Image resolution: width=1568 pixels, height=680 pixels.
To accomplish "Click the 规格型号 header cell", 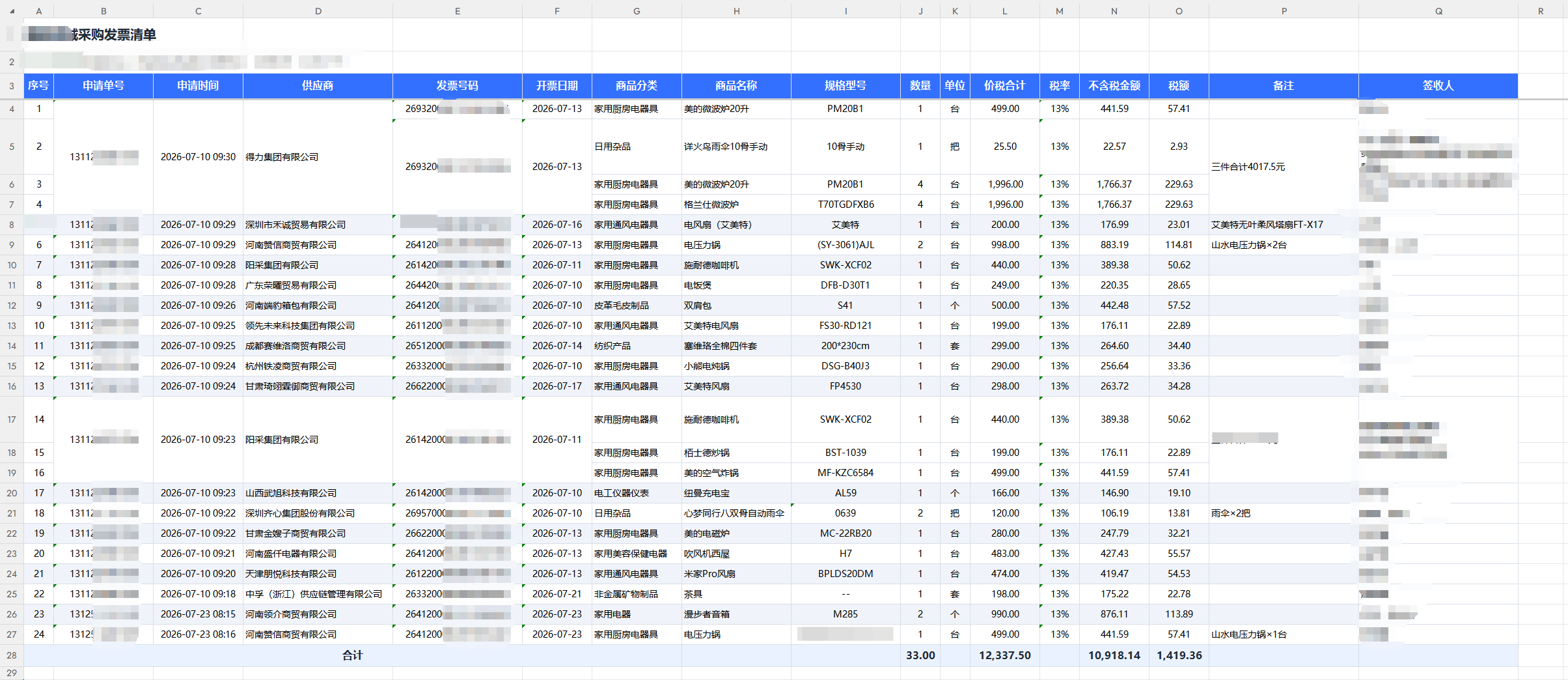I will [x=846, y=85].
